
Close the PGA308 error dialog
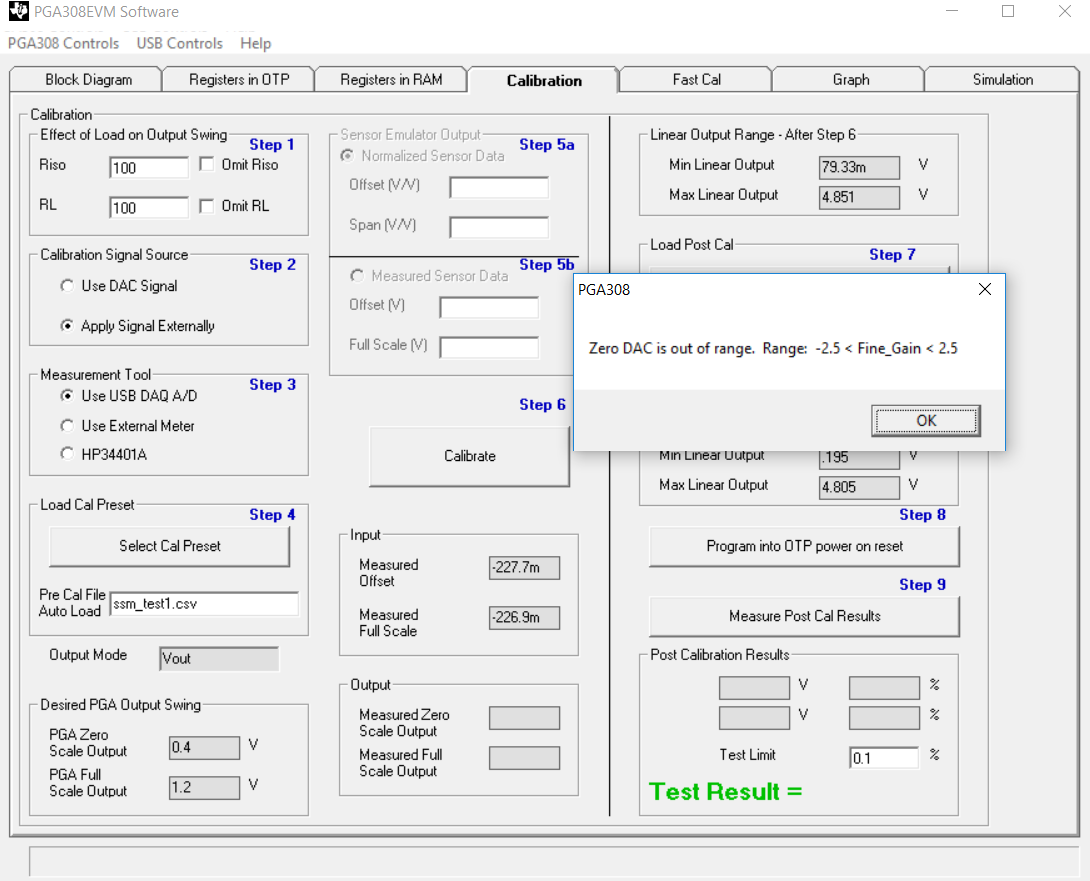(985, 289)
